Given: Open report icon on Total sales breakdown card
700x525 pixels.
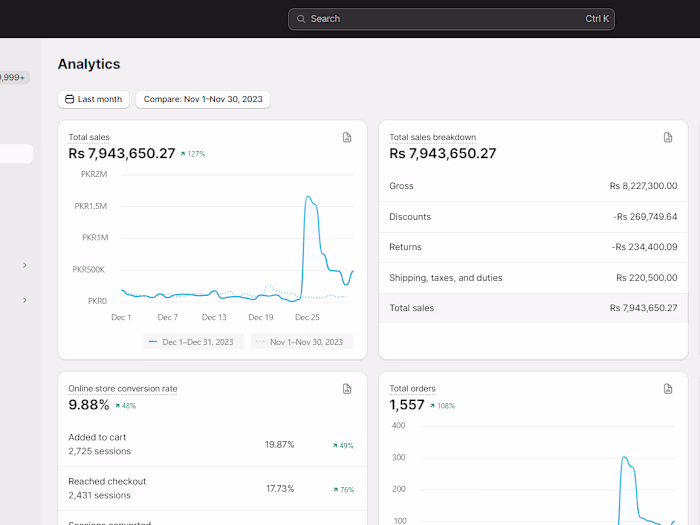Looking at the screenshot, I should pos(668,138).
